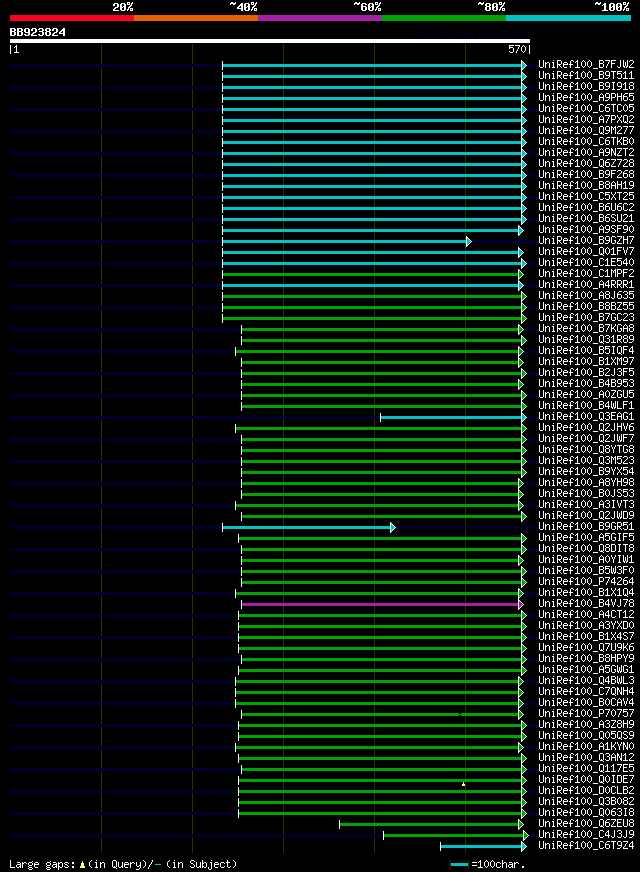Click the orange ~40% identity legend segment
Screen dimensions: 640x872
pos(196,18)
